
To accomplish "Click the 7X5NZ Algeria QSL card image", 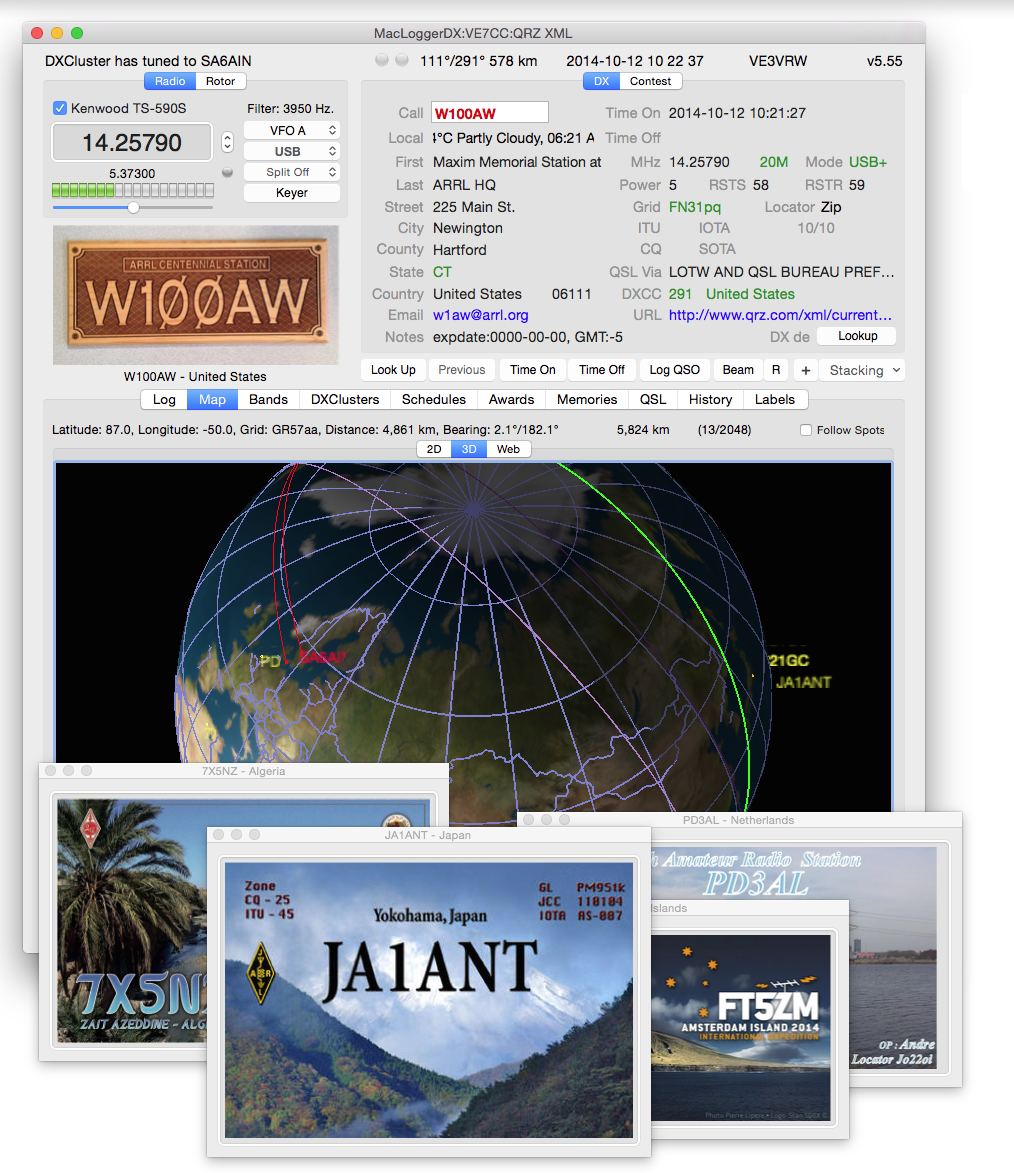I will [132, 922].
